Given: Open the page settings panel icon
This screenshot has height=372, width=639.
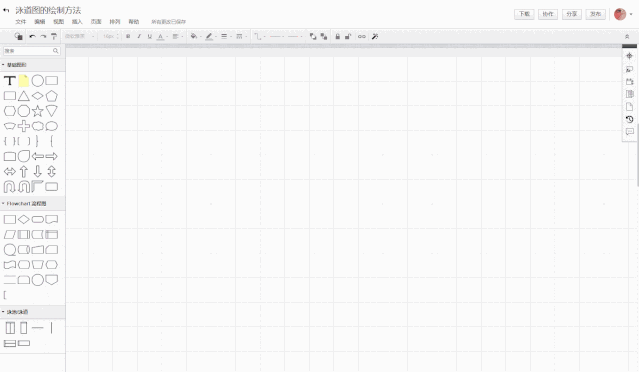Looking at the screenshot, I should point(629,106).
